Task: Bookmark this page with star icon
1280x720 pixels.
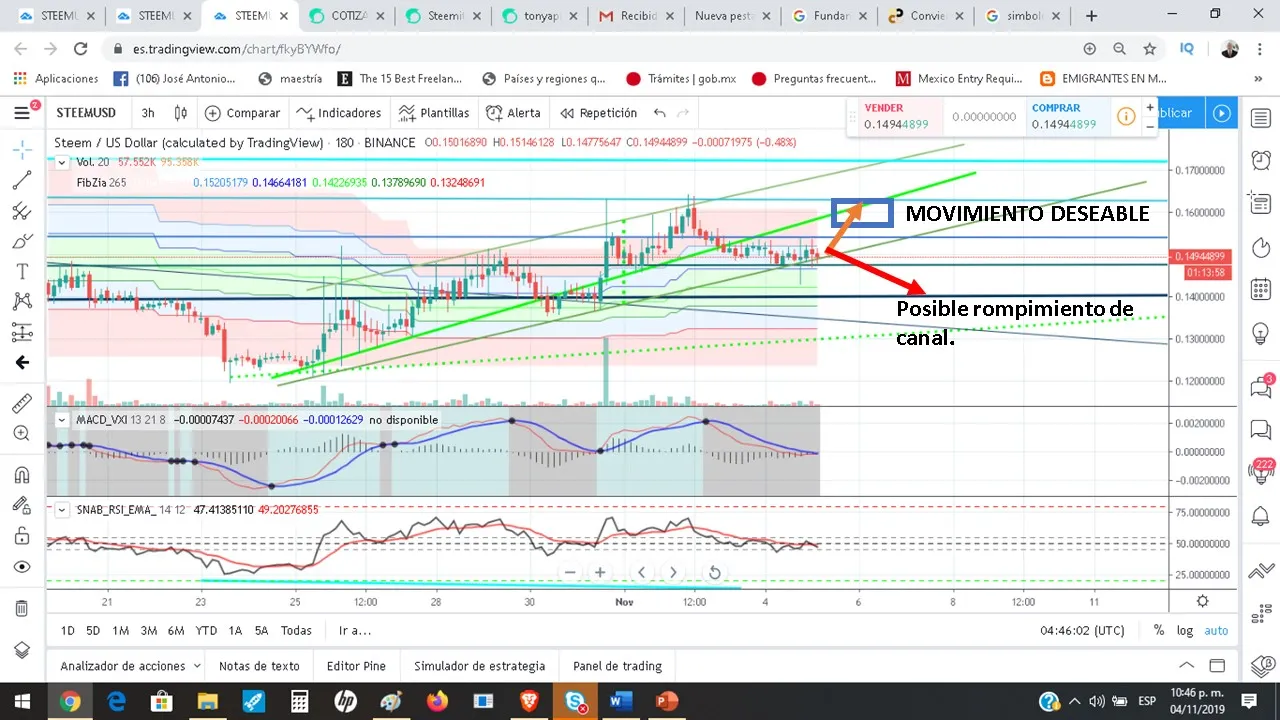Action: click(x=1150, y=49)
